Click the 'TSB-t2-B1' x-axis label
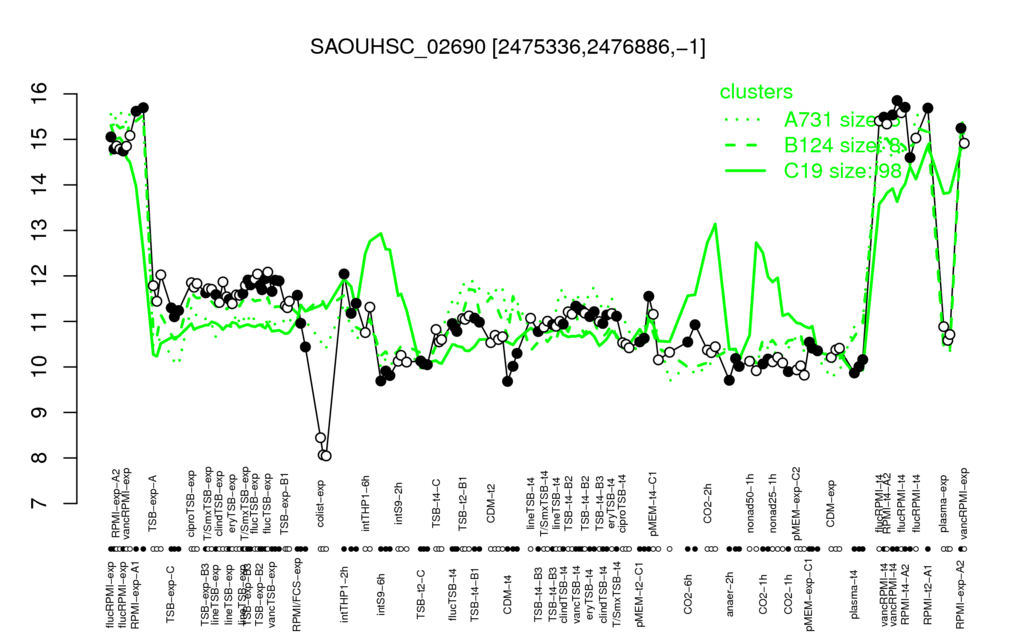Image resolution: width=1024 pixels, height=640 pixels. [x=462, y=502]
